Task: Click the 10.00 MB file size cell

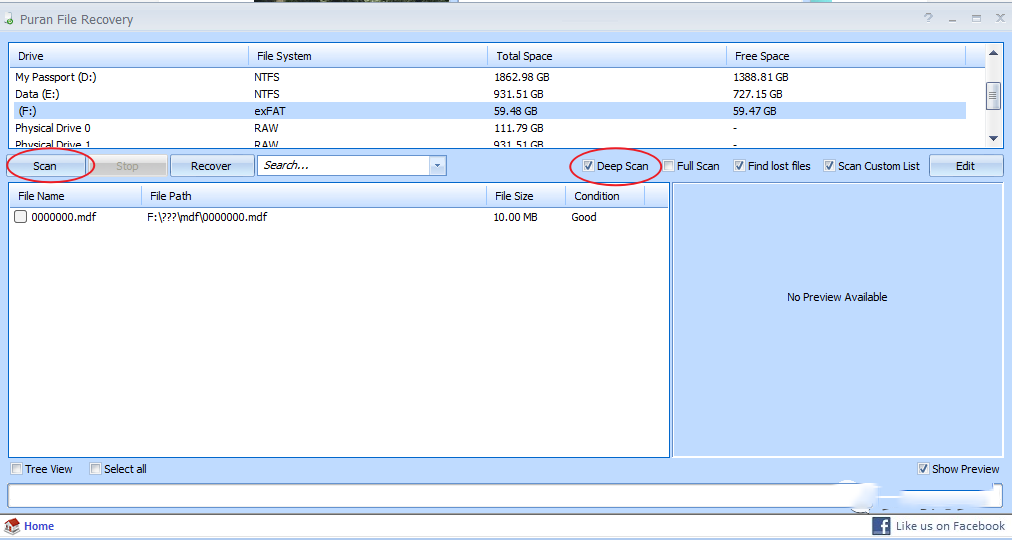Action: pyautogui.click(x=516, y=217)
